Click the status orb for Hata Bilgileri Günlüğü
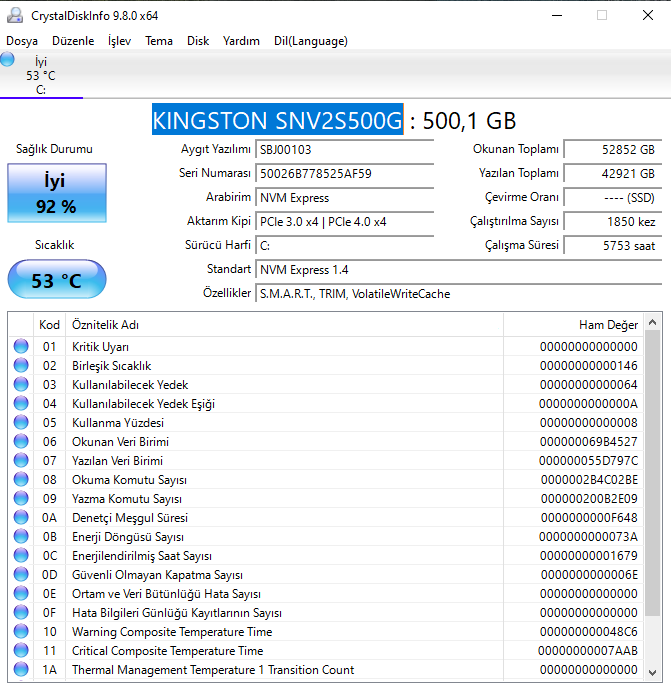 (21, 613)
